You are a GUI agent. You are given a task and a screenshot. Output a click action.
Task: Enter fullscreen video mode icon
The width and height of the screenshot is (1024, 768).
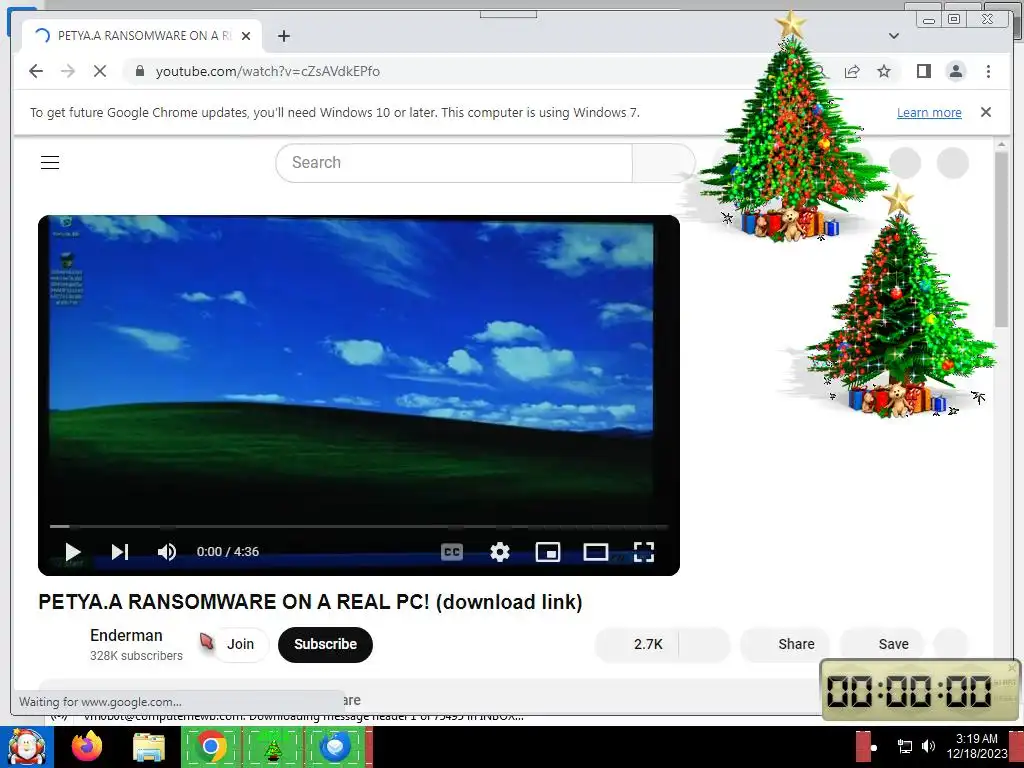[643, 552]
